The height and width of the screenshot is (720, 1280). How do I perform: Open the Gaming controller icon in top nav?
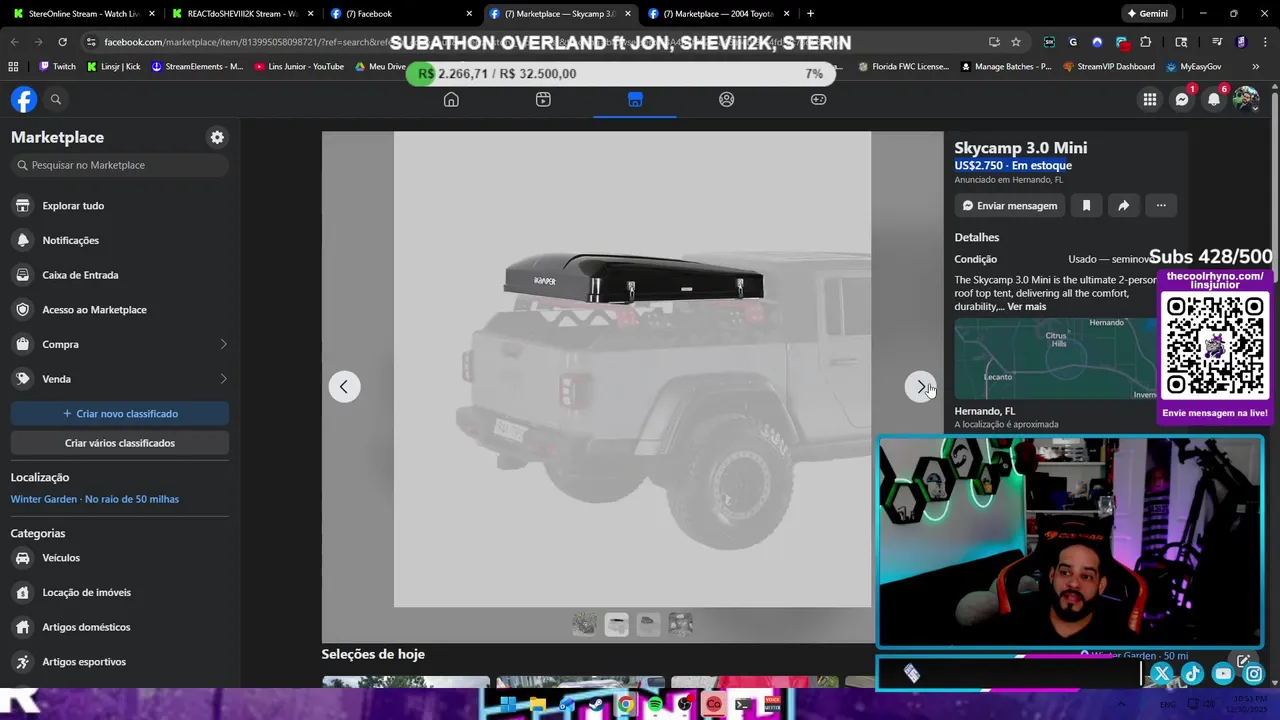click(x=818, y=99)
